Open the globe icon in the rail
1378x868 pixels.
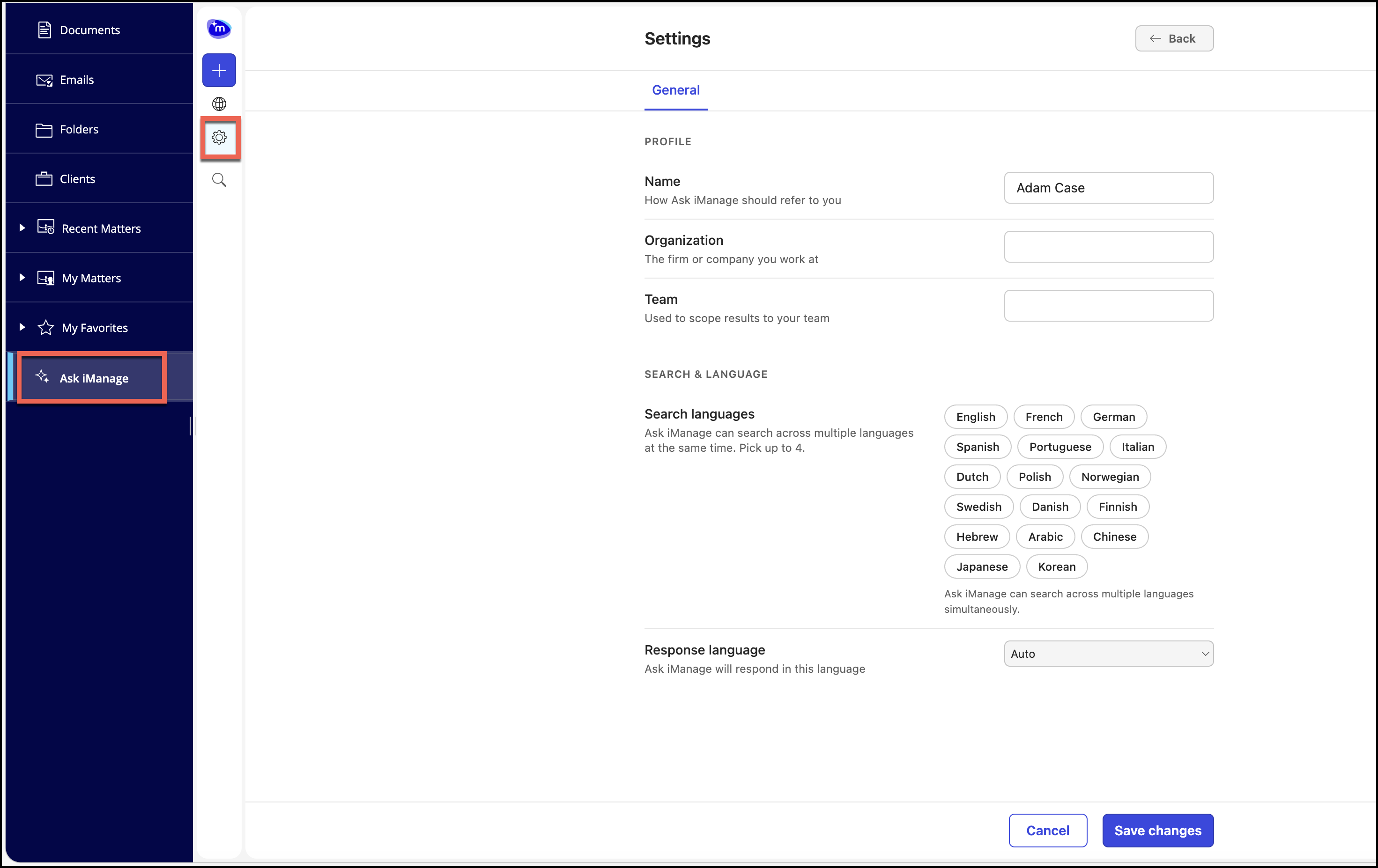click(219, 104)
